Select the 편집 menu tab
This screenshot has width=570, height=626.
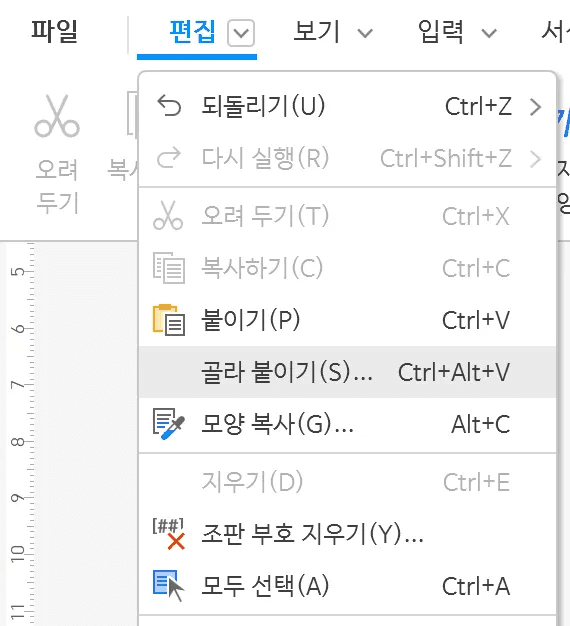tap(192, 32)
